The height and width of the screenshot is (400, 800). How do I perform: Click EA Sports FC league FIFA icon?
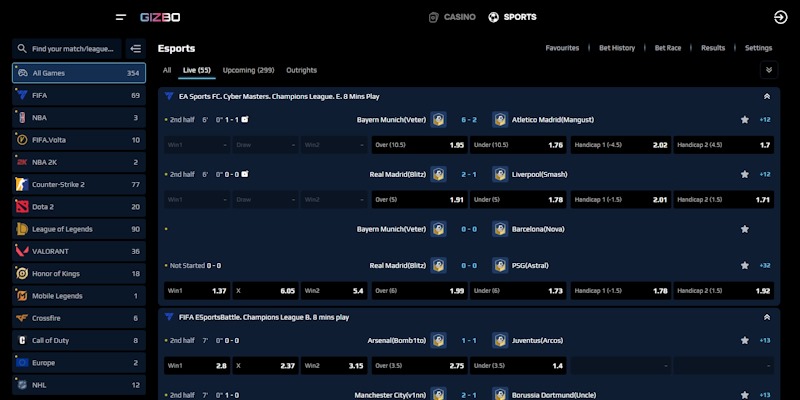click(169, 96)
